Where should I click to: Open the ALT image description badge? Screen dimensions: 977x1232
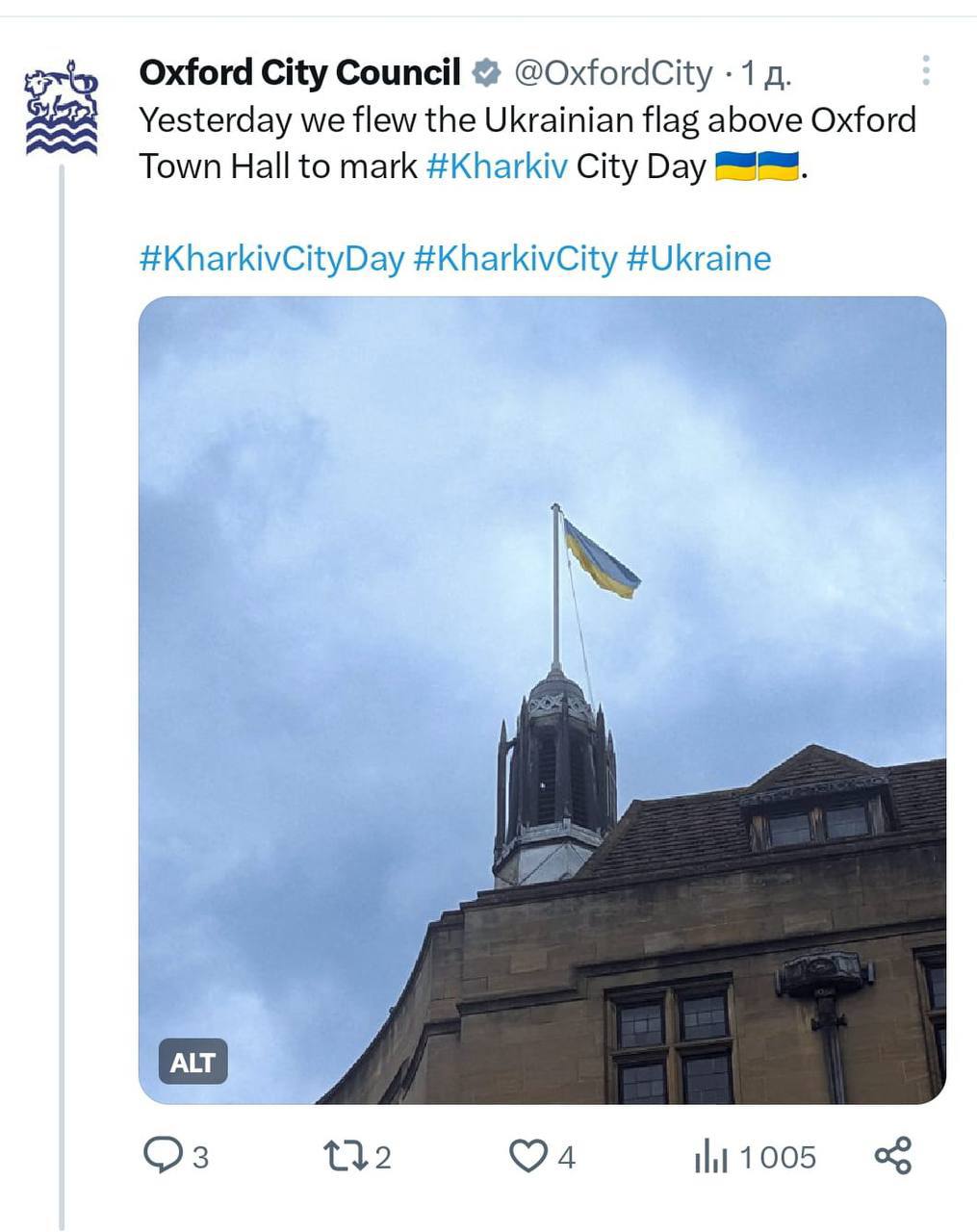pos(193,1062)
